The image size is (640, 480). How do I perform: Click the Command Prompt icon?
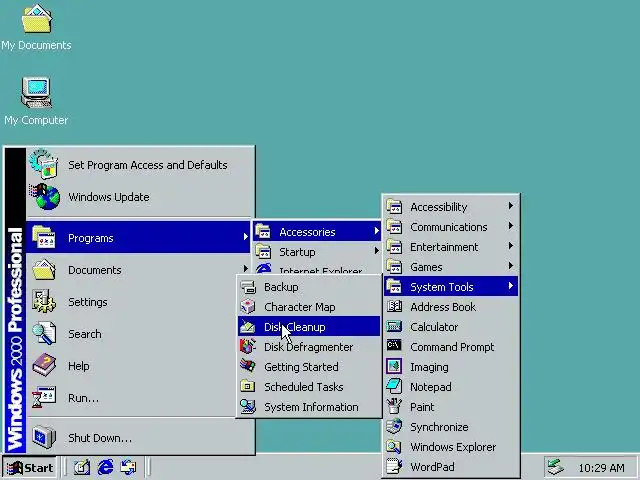[394, 346]
